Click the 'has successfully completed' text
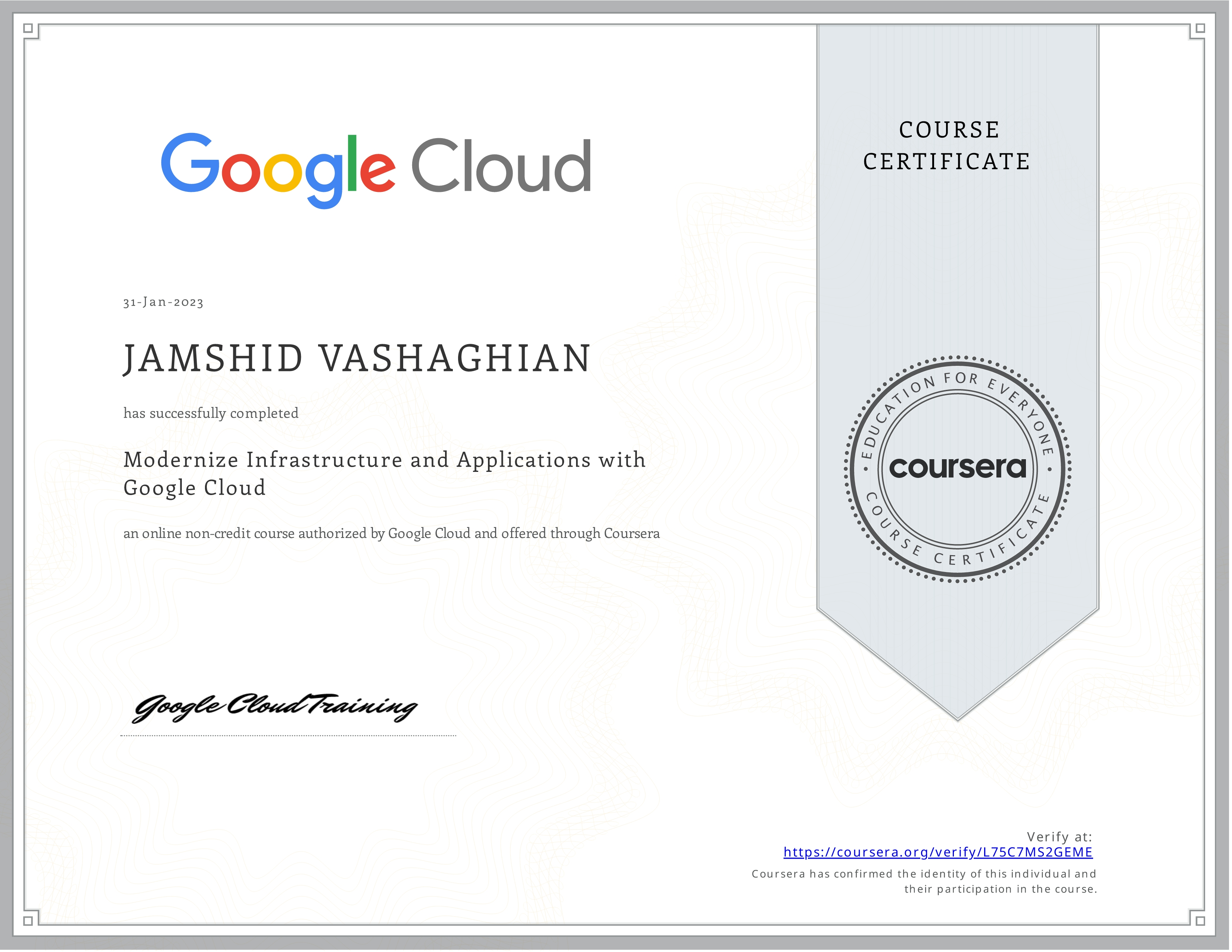 coord(211,413)
